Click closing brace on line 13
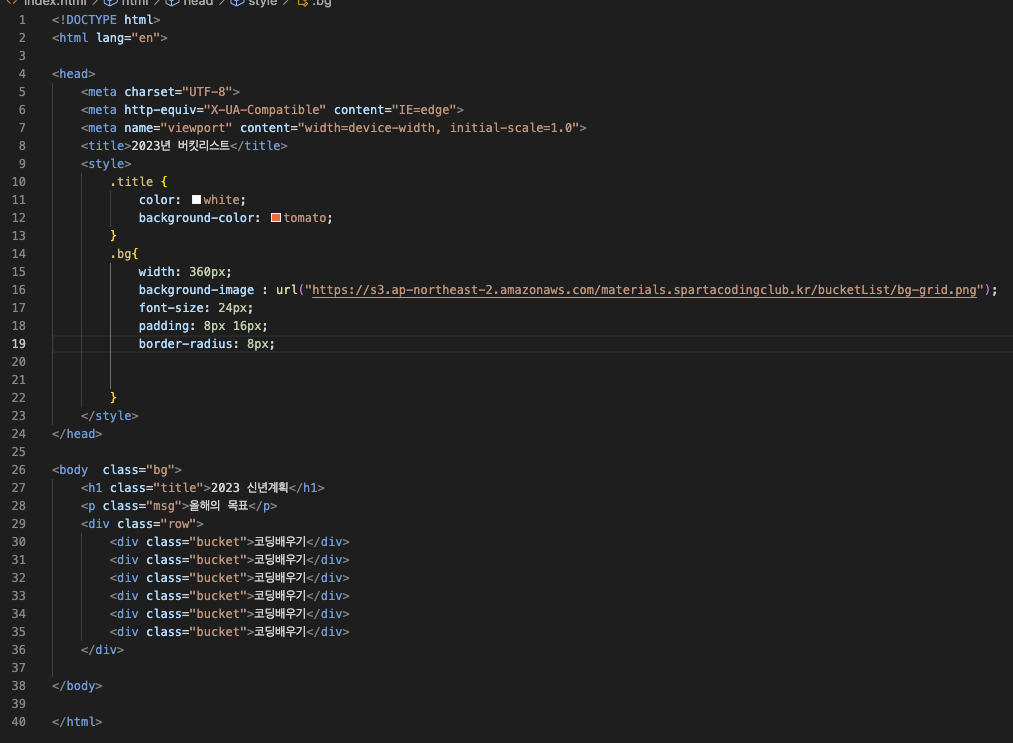This screenshot has height=743, width=1013. pos(113,236)
